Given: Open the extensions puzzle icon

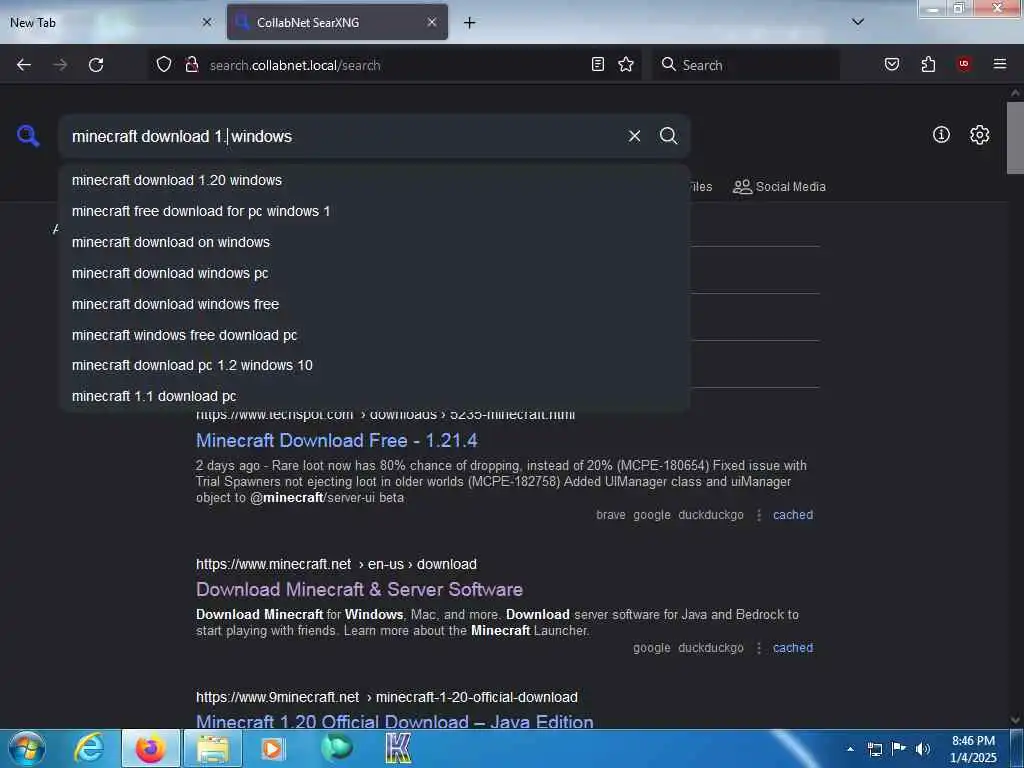Looking at the screenshot, I should [928, 64].
